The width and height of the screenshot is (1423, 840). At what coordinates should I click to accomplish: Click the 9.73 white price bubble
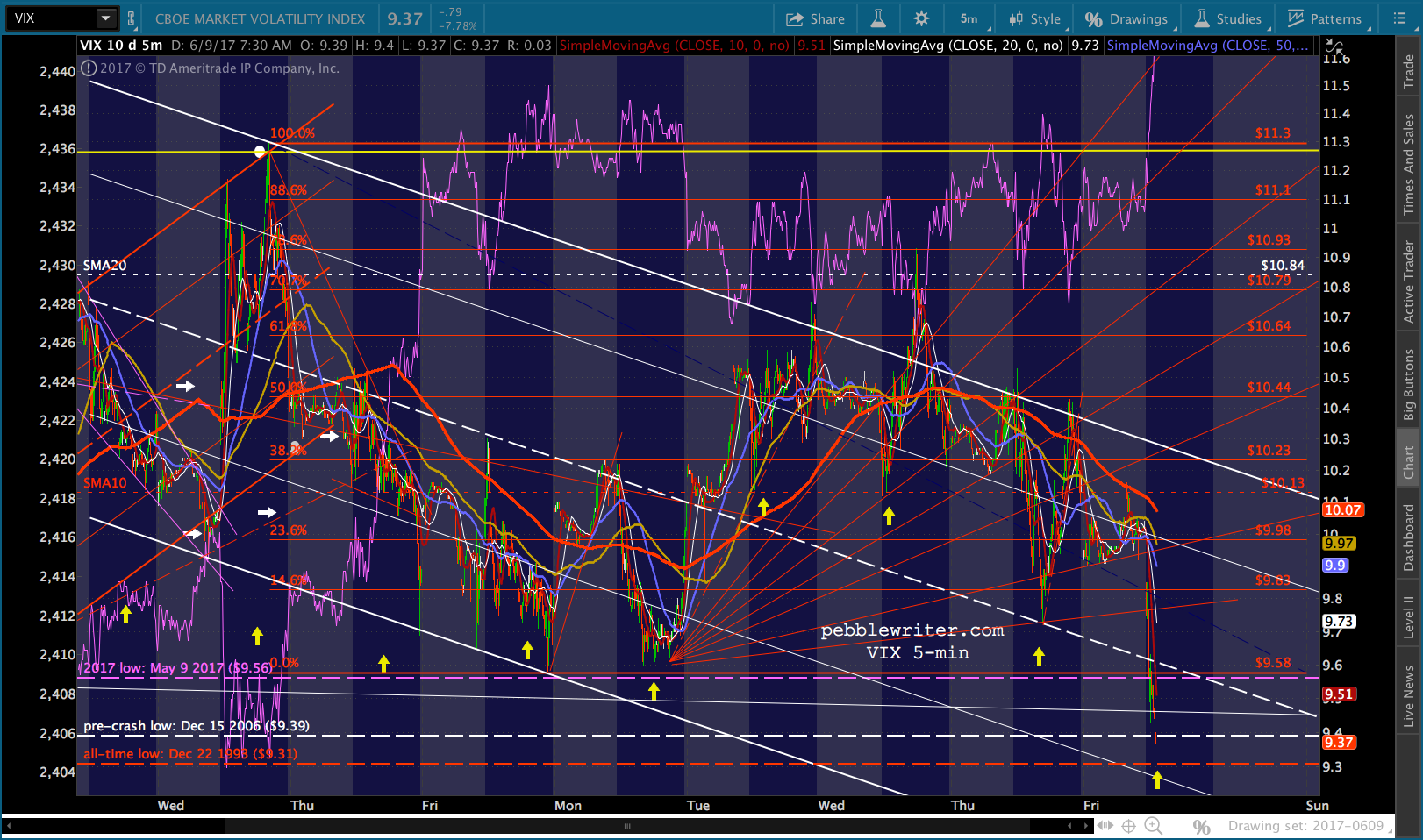point(1340,622)
